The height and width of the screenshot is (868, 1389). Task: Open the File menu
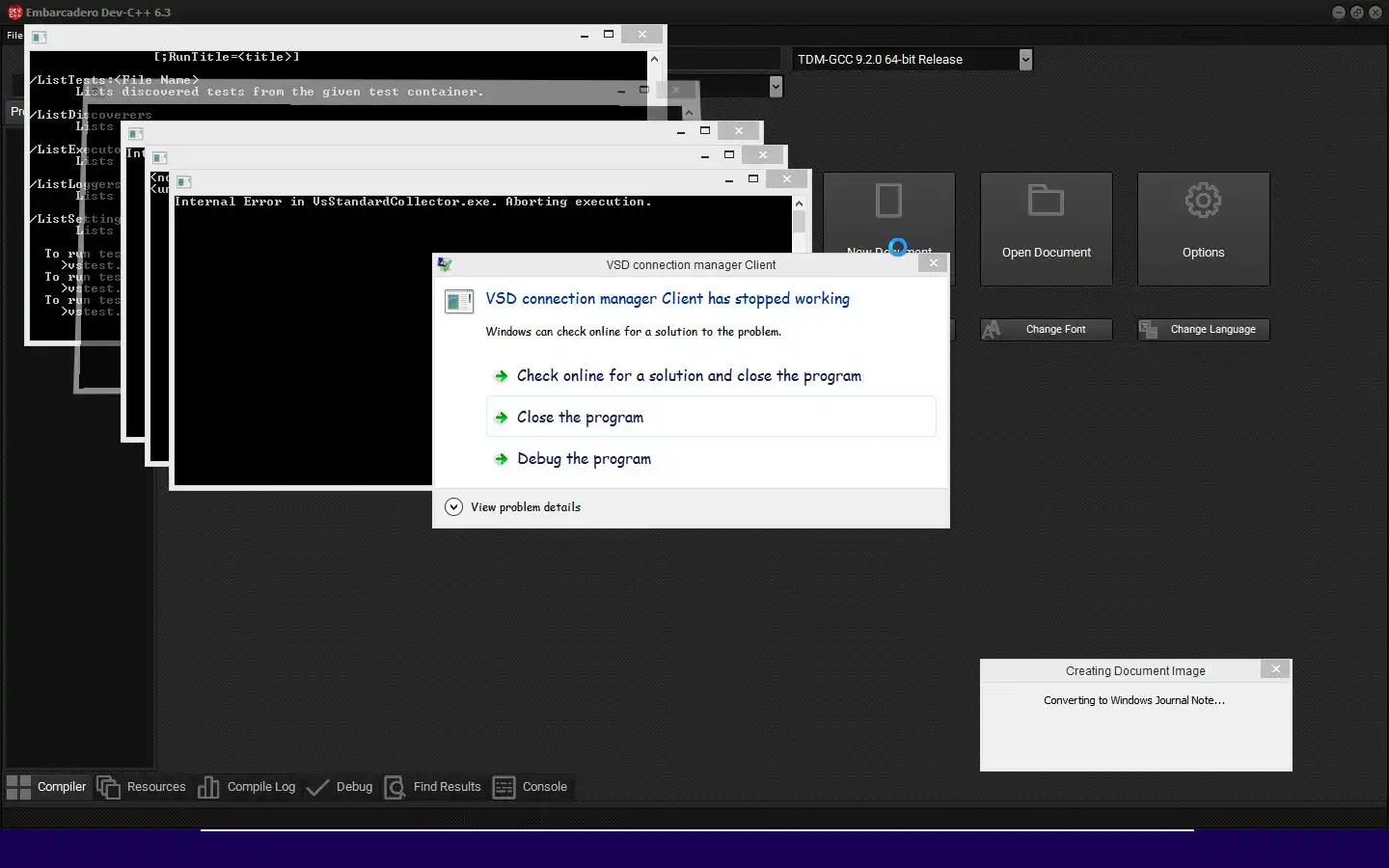pyautogui.click(x=14, y=35)
